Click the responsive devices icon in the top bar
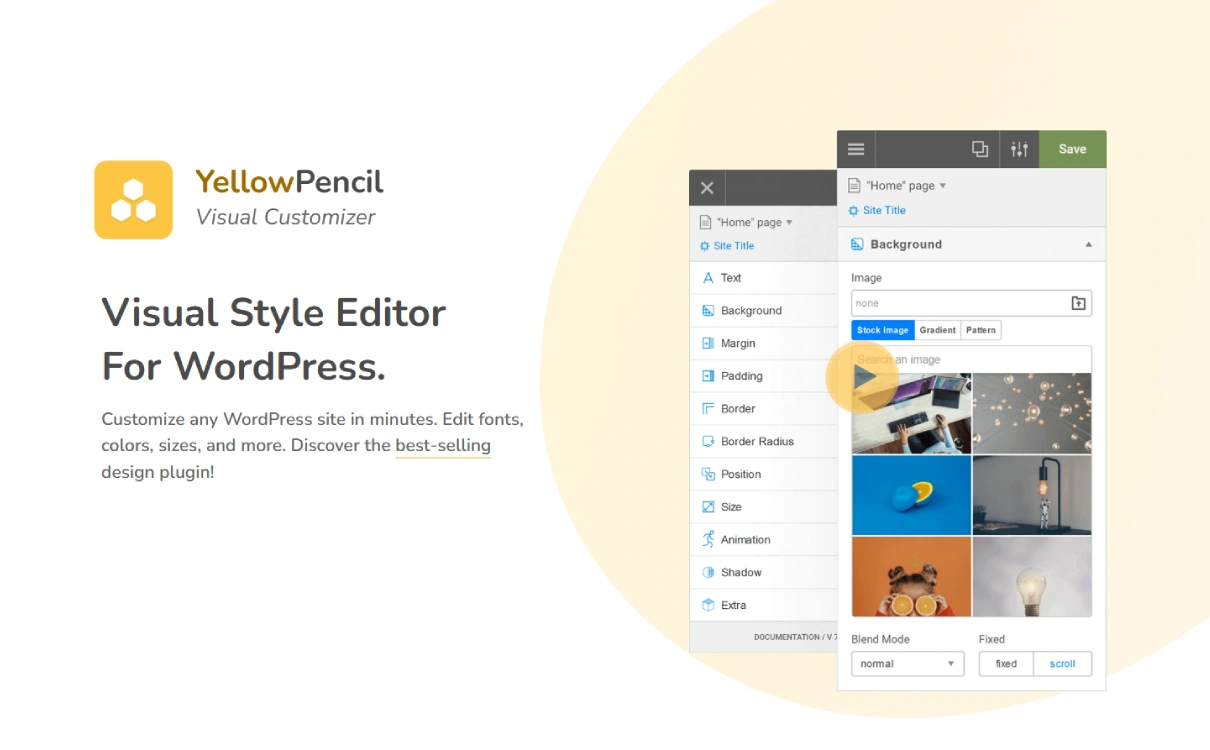Image resolution: width=1210 pixels, height=750 pixels. coord(980,149)
